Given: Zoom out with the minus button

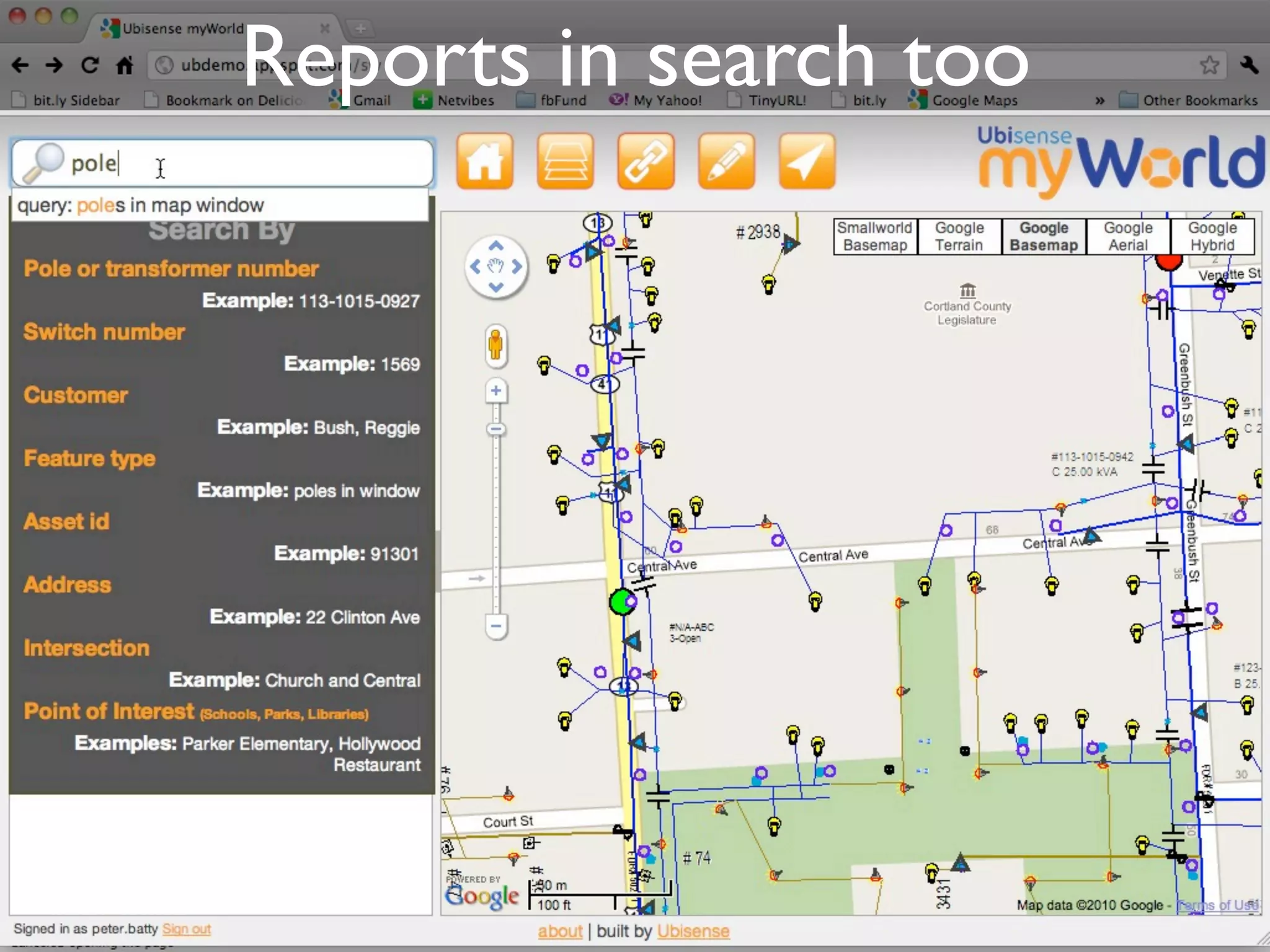Looking at the screenshot, I should 495,625.
